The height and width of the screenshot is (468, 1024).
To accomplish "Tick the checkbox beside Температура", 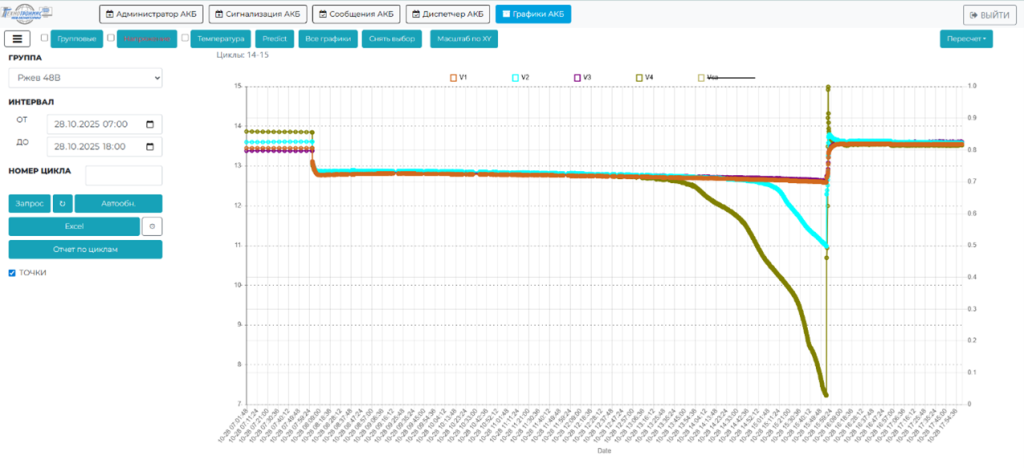I will tap(185, 38).
